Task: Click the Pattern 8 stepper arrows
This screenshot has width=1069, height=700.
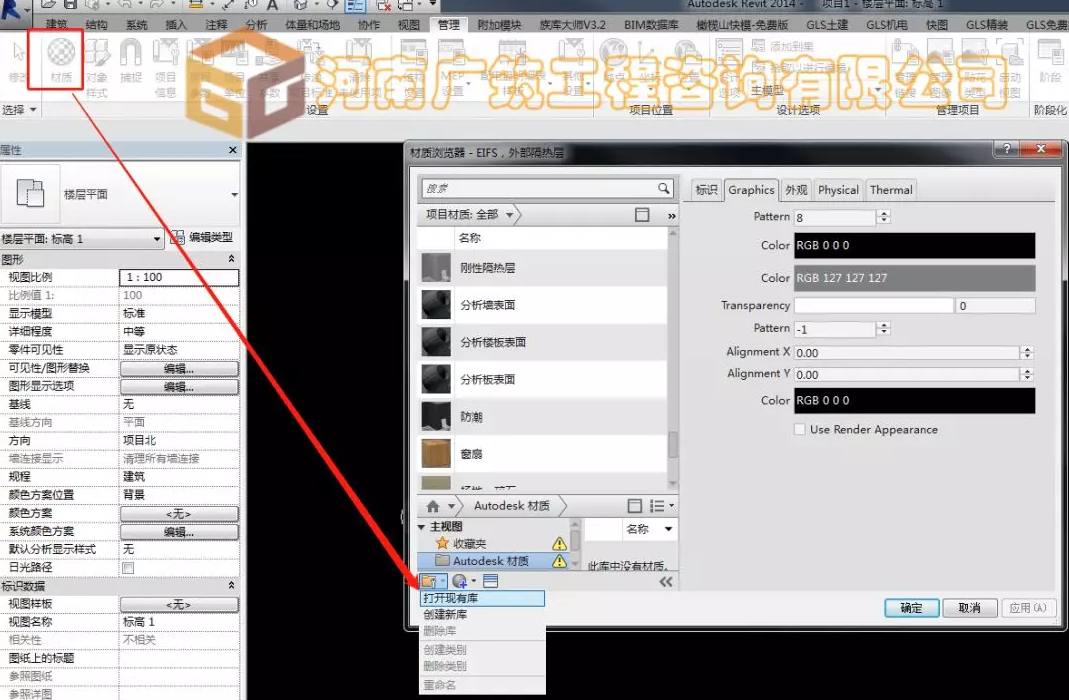Action: click(884, 217)
